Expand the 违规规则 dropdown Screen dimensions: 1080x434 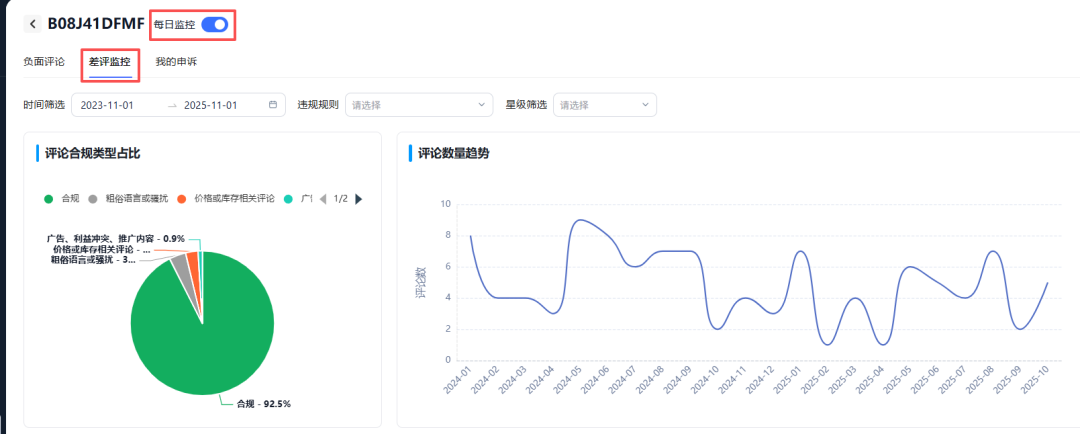pos(419,105)
